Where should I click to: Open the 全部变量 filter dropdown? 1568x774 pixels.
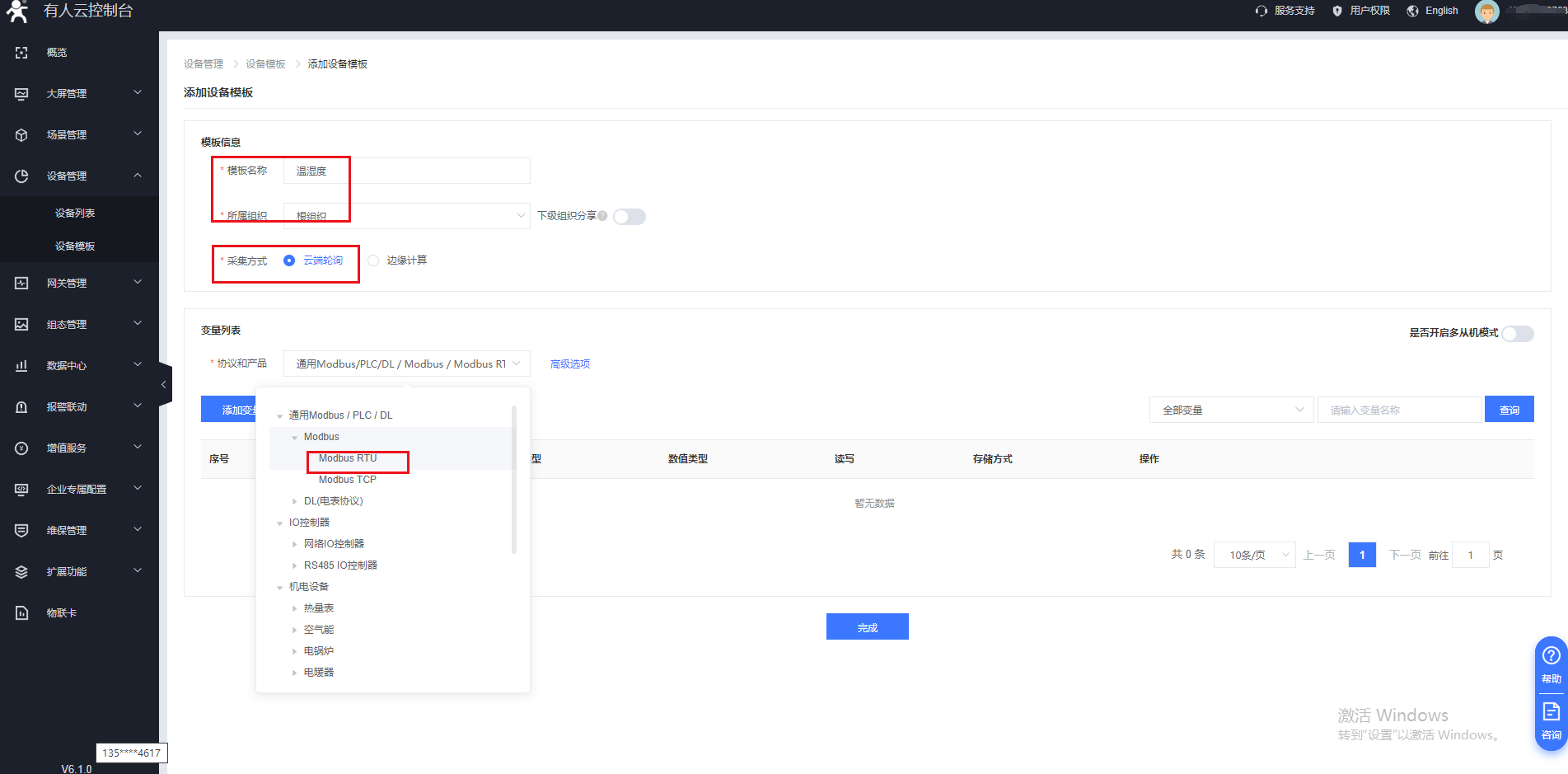point(1231,410)
